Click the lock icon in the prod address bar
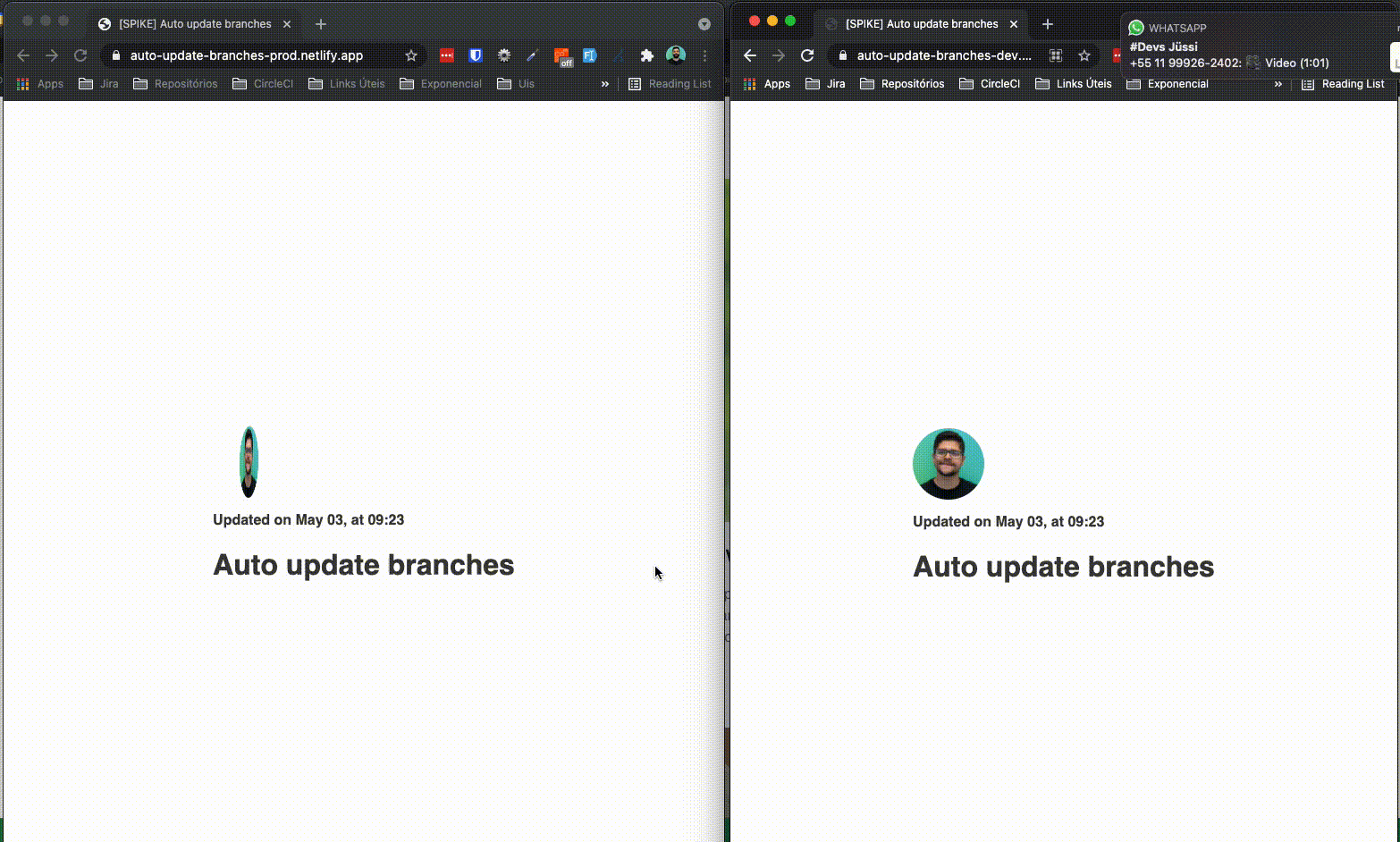The height and width of the screenshot is (842, 1400). [115, 55]
